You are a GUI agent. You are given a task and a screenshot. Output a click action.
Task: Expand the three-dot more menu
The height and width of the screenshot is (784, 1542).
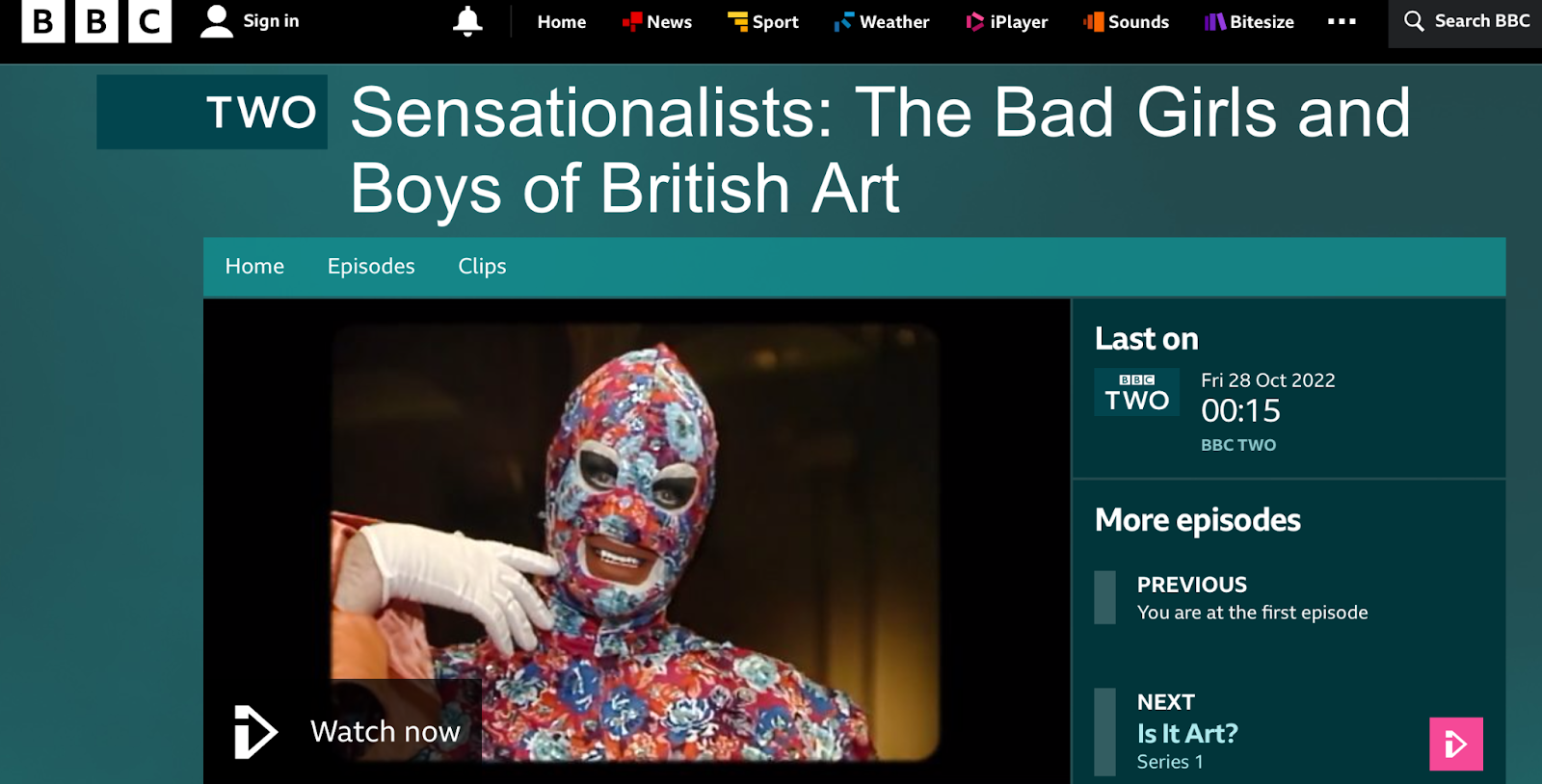coord(1342,21)
